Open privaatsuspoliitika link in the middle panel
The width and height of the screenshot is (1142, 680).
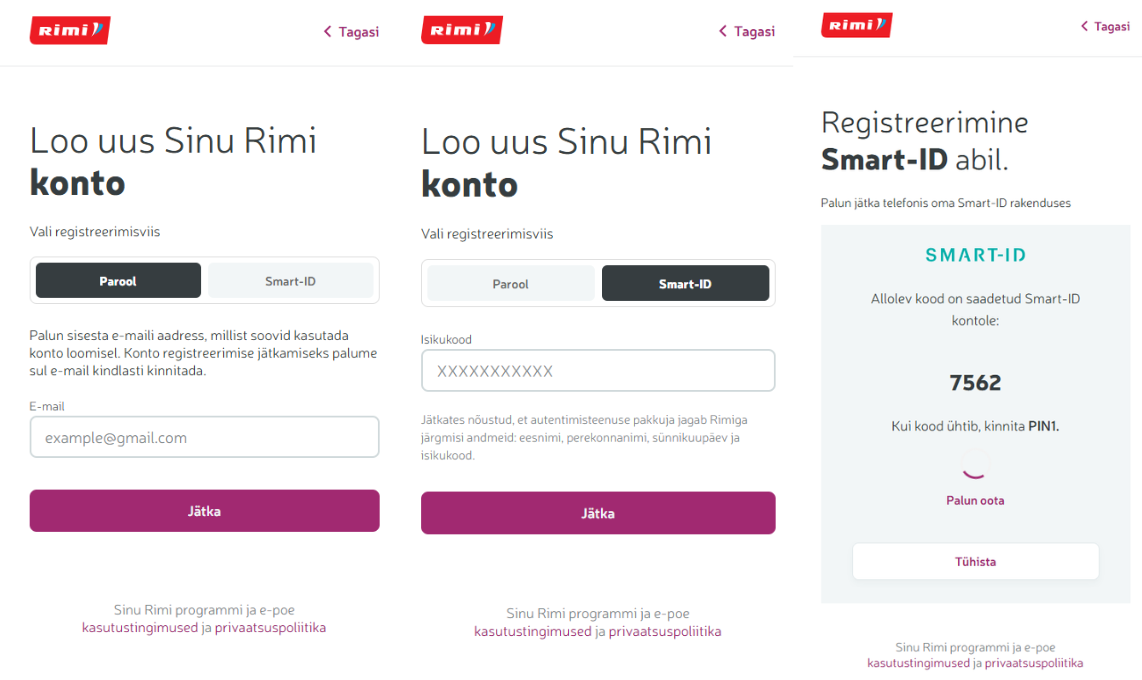coord(665,632)
